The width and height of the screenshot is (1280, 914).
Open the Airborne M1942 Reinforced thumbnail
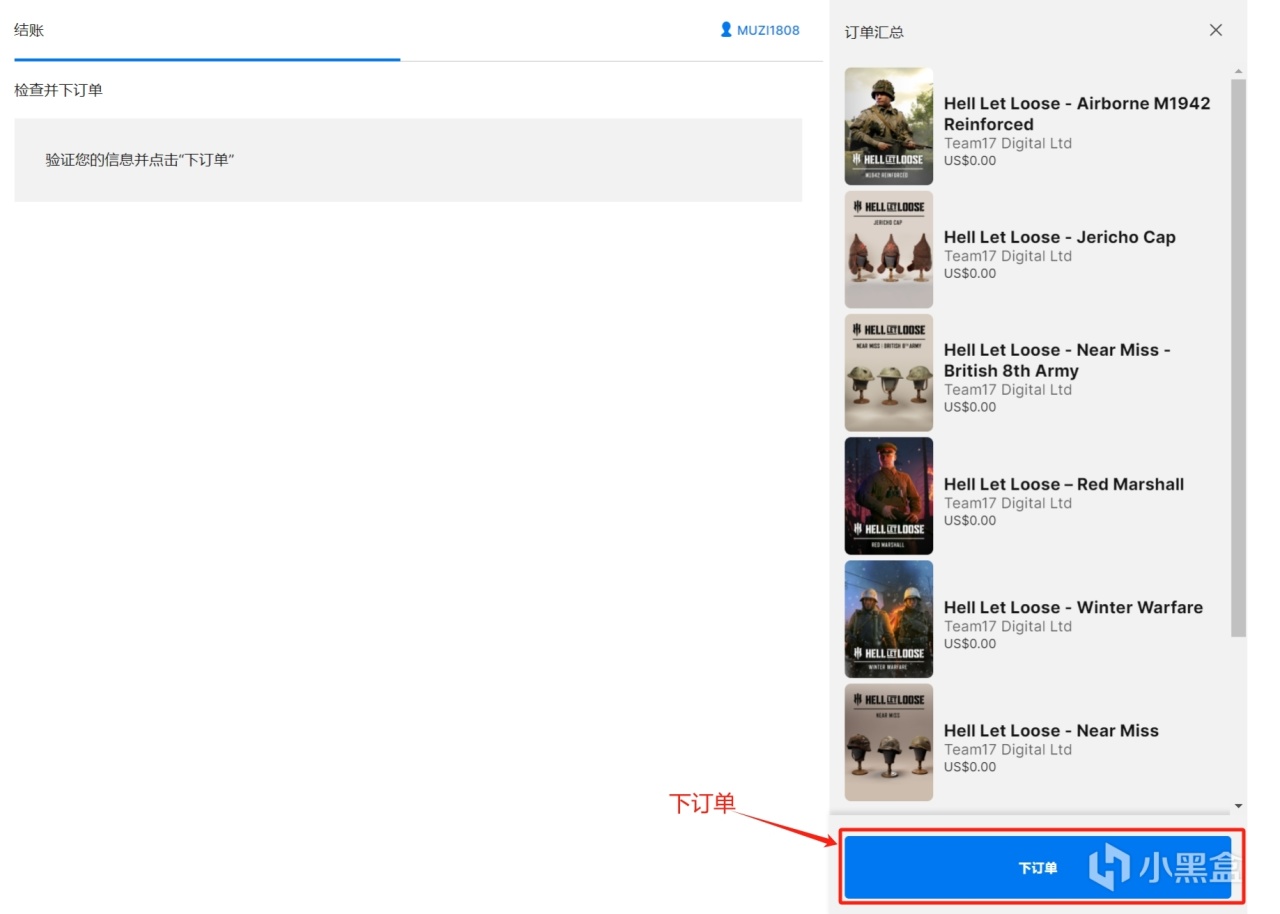[x=889, y=126]
